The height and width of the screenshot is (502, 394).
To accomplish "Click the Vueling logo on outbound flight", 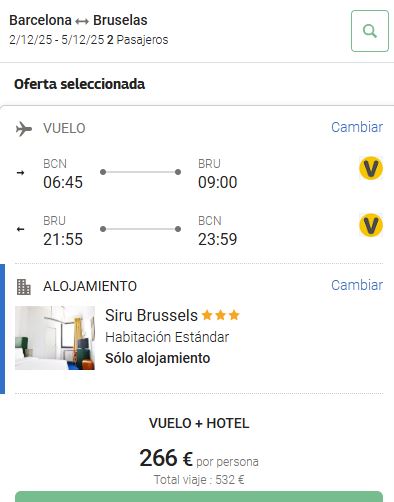I will [371, 168].
